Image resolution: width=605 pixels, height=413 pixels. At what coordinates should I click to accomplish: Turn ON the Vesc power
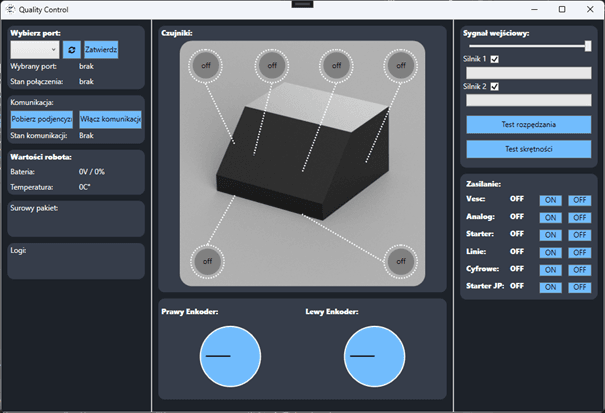(x=550, y=200)
